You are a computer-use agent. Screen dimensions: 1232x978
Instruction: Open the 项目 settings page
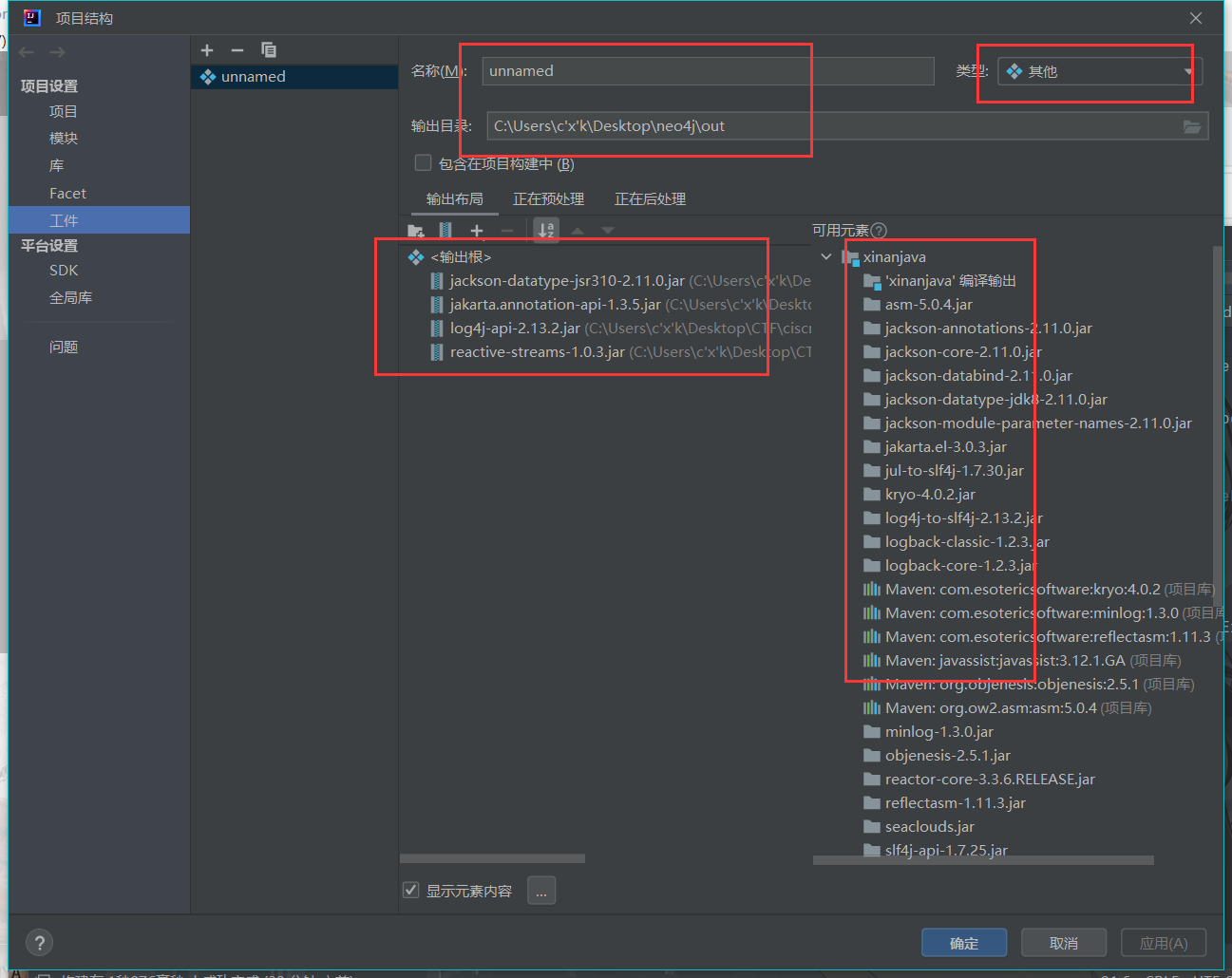pos(64,112)
